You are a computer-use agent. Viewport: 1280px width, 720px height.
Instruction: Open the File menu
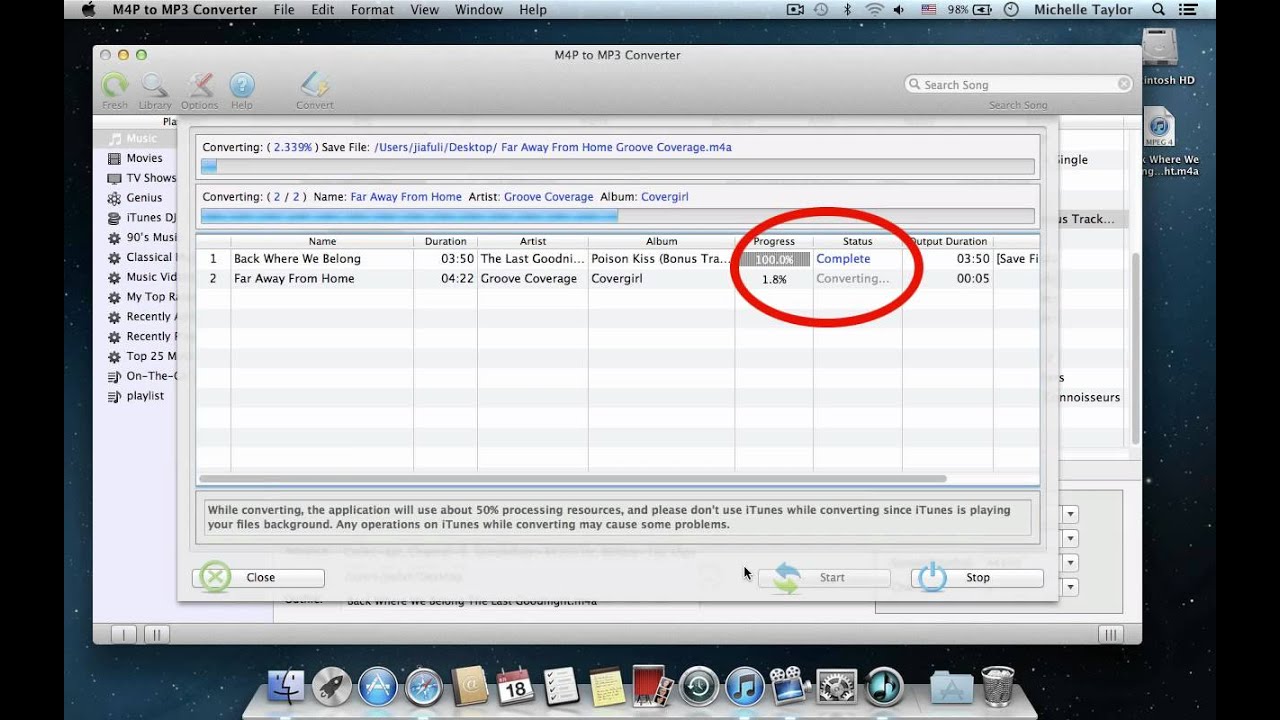click(x=284, y=10)
